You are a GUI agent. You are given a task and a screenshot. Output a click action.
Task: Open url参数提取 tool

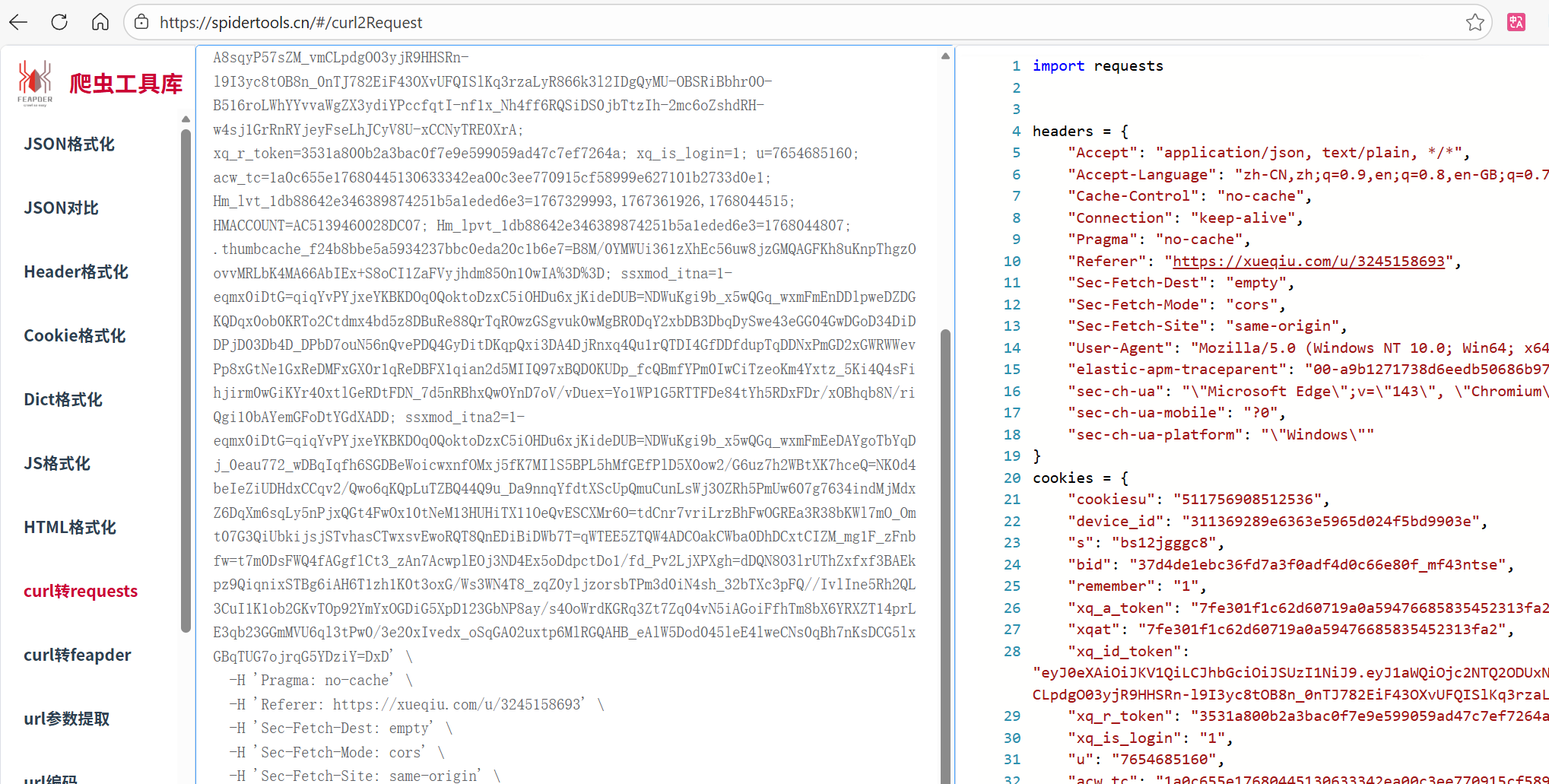click(x=67, y=719)
